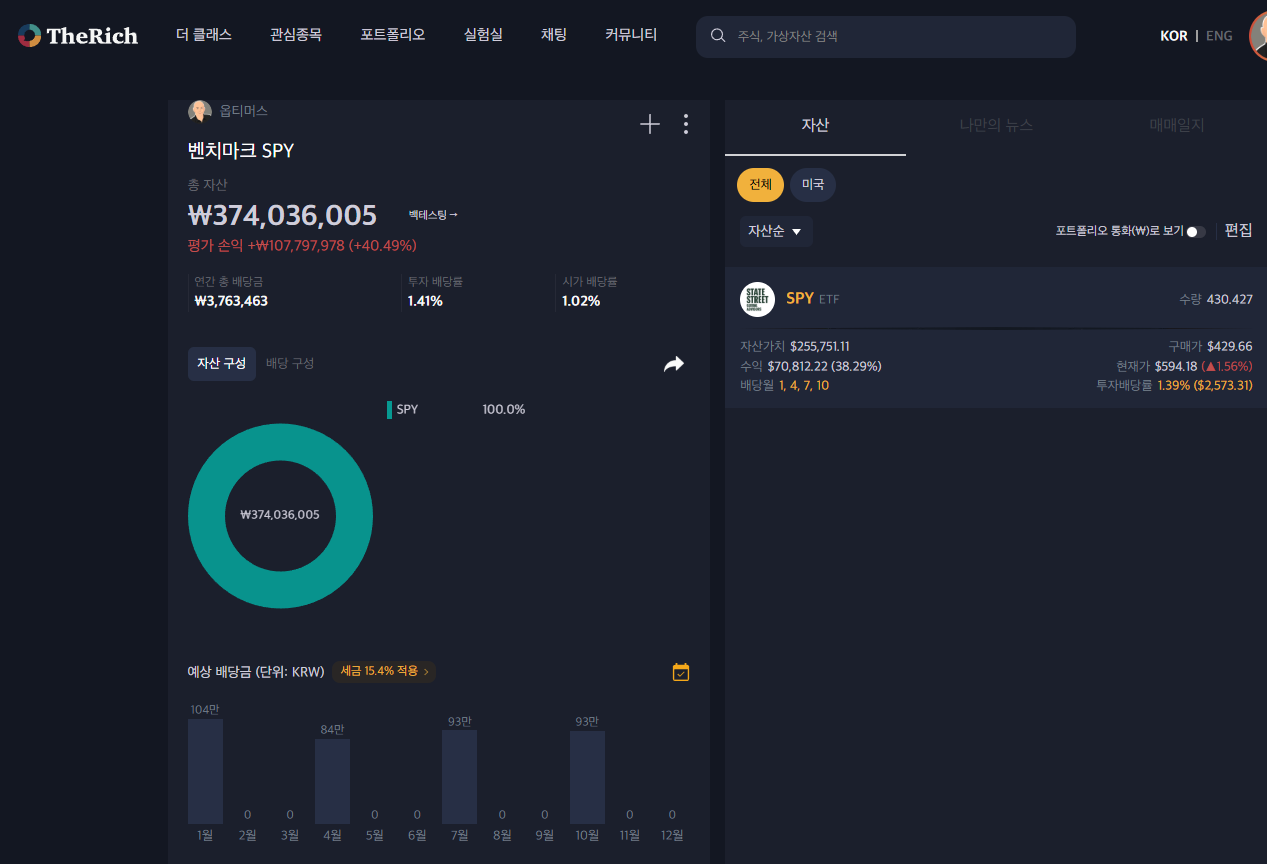Click the search magnifier icon
Image resolution: width=1267 pixels, height=864 pixels.
pos(718,36)
